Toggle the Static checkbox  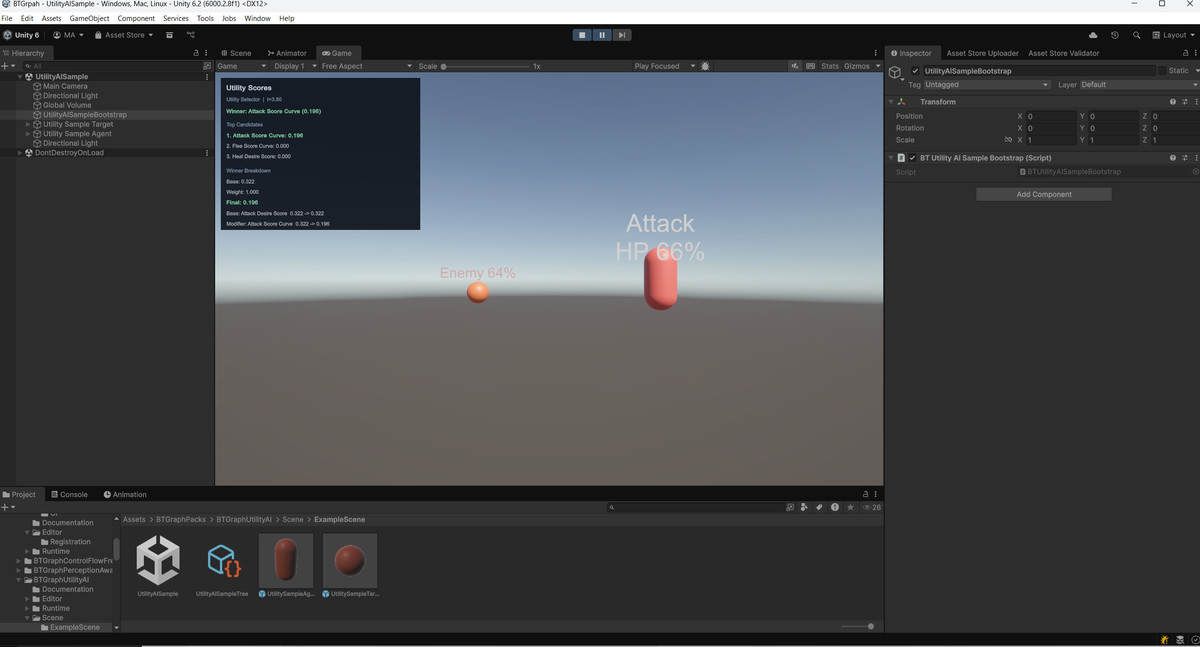[1163, 71]
